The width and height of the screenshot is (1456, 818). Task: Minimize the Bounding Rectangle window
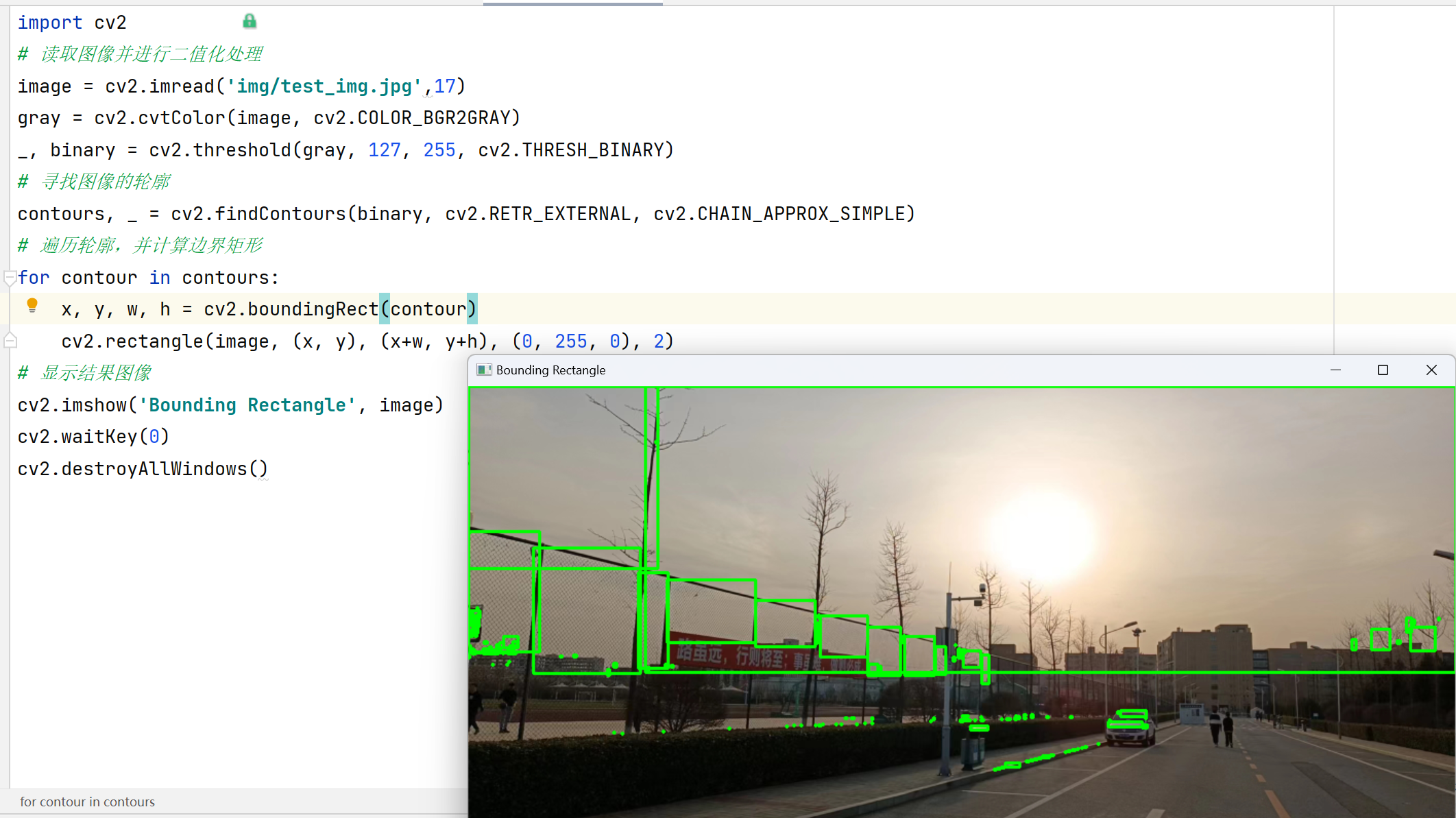[1335, 370]
